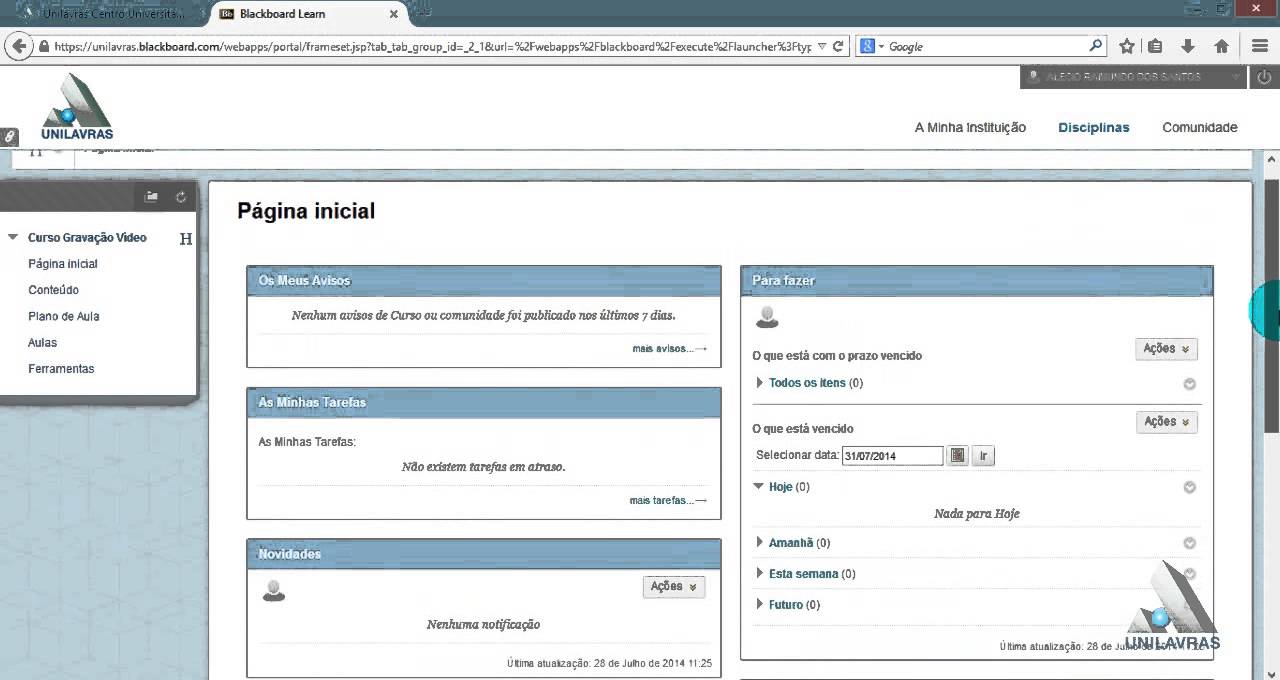
Task: Click As Minhas Tarefas panel header
Action: [x=484, y=403]
